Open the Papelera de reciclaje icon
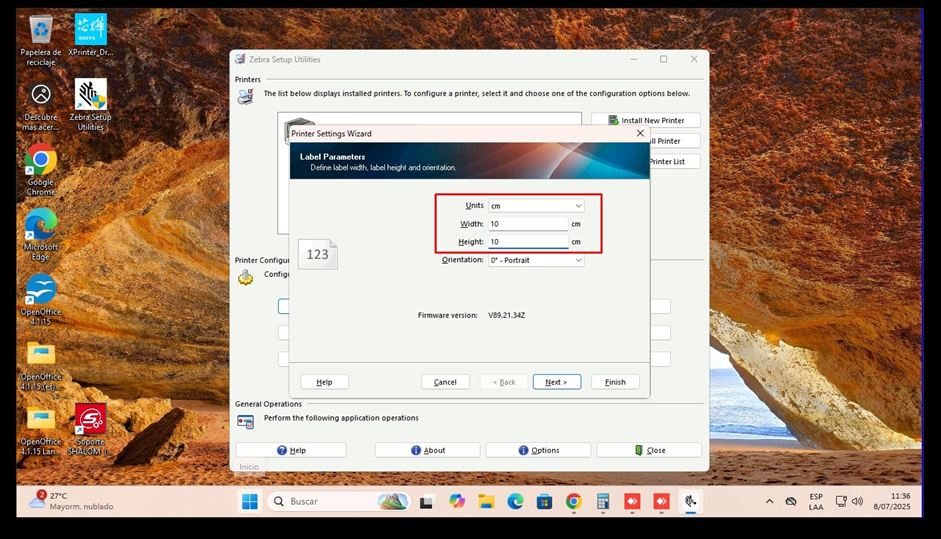The width and height of the screenshot is (941, 539). [41, 30]
